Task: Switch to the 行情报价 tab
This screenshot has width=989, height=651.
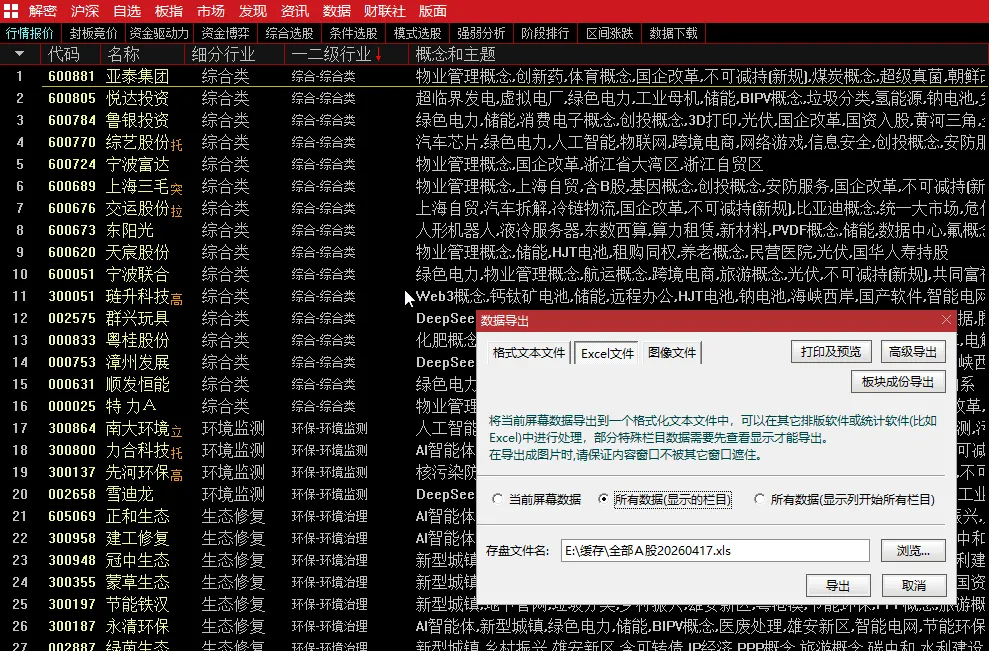Action: [x=30, y=33]
